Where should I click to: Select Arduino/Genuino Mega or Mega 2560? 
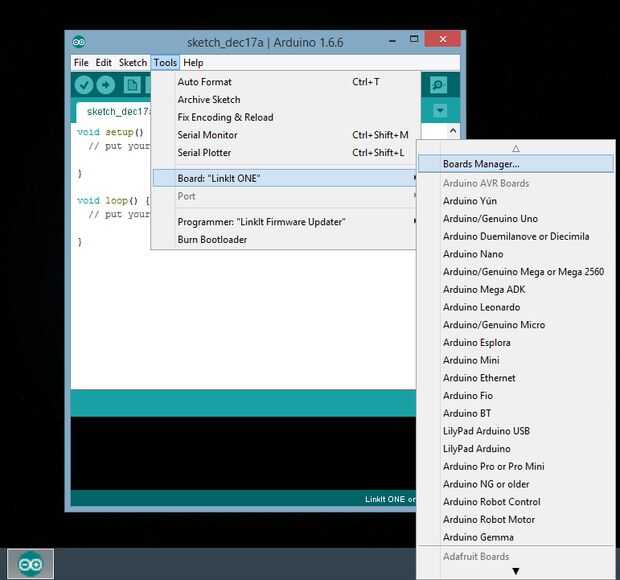(x=516, y=272)
